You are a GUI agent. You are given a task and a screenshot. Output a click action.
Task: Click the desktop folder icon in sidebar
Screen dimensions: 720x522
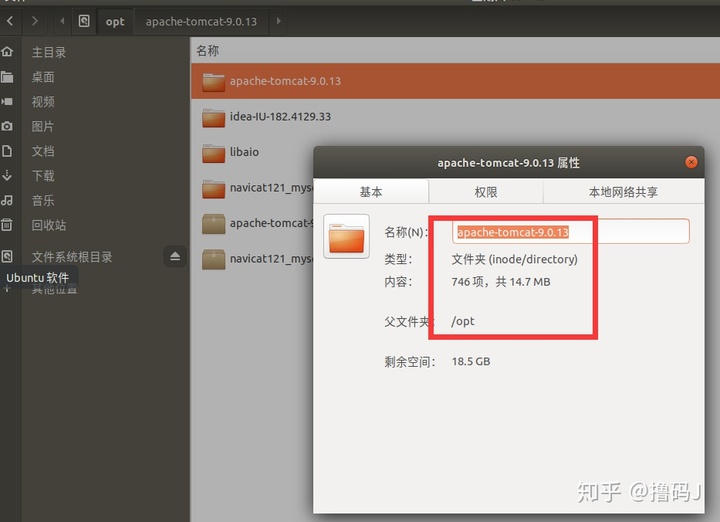7,77
